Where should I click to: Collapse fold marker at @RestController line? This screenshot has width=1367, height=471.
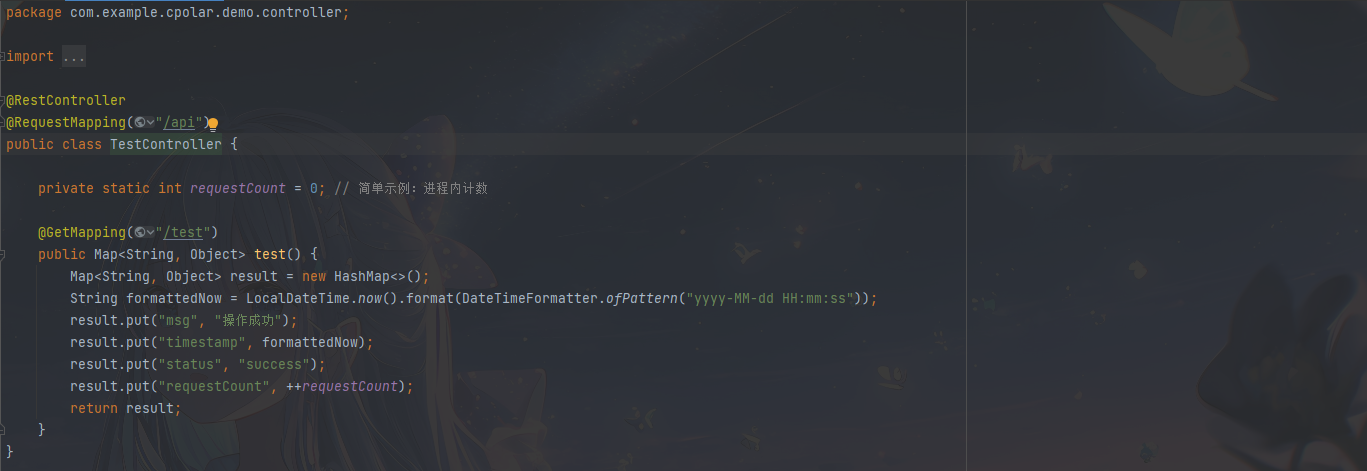(x=3, y=101)
